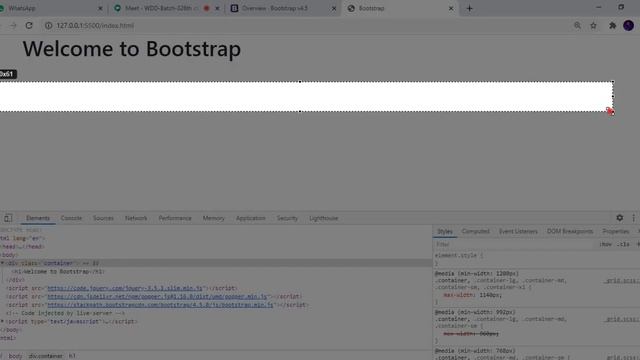Open the jquery slim.min.js script link
The height and width of the screenshot is (360, 640).
tap(125, 288)
